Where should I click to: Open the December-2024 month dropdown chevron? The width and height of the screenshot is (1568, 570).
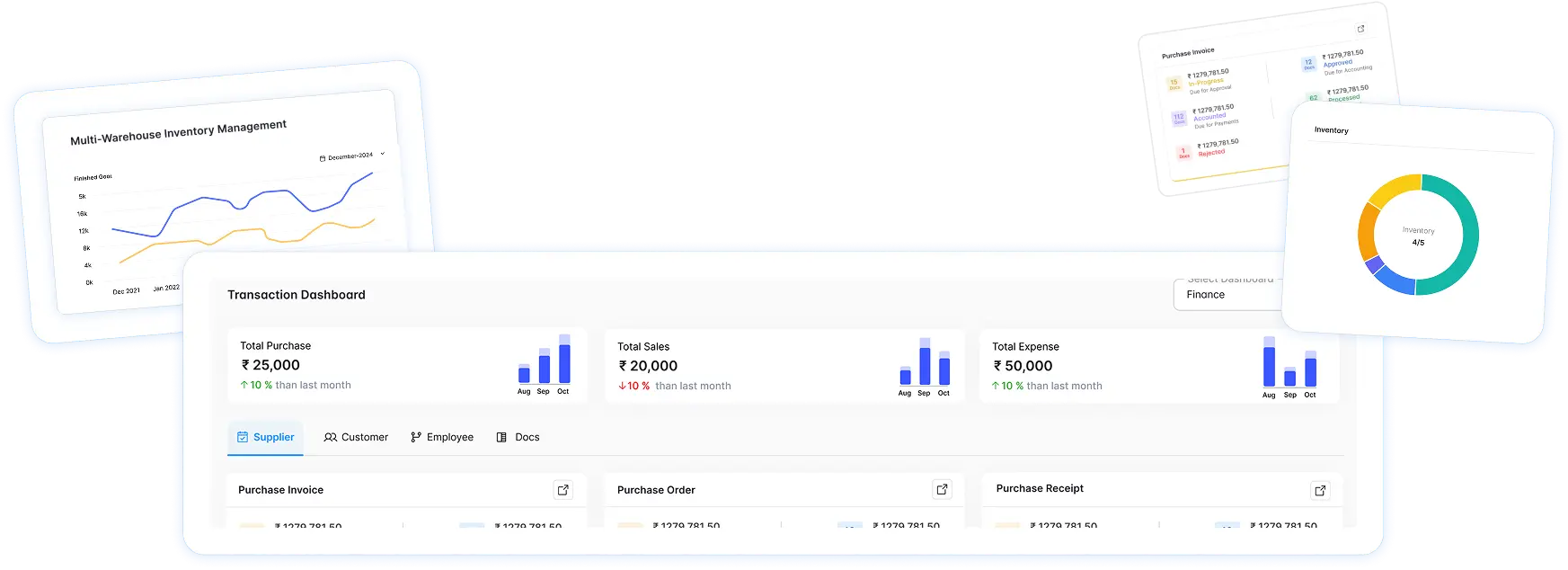[383, 154]
